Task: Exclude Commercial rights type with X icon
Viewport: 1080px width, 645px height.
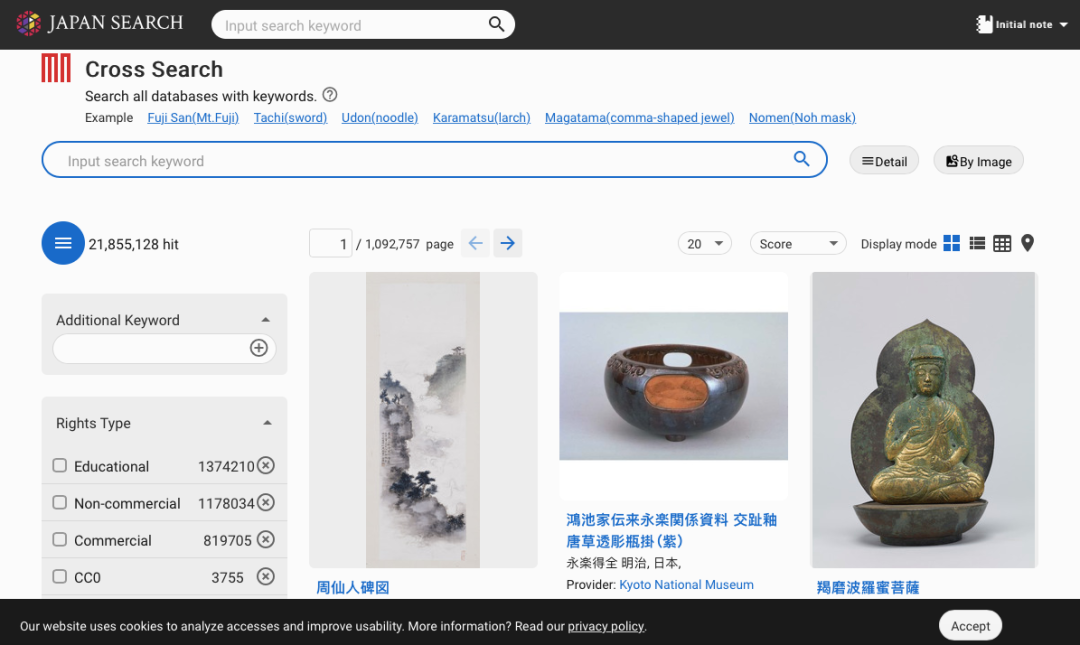Action: (266, 540)
